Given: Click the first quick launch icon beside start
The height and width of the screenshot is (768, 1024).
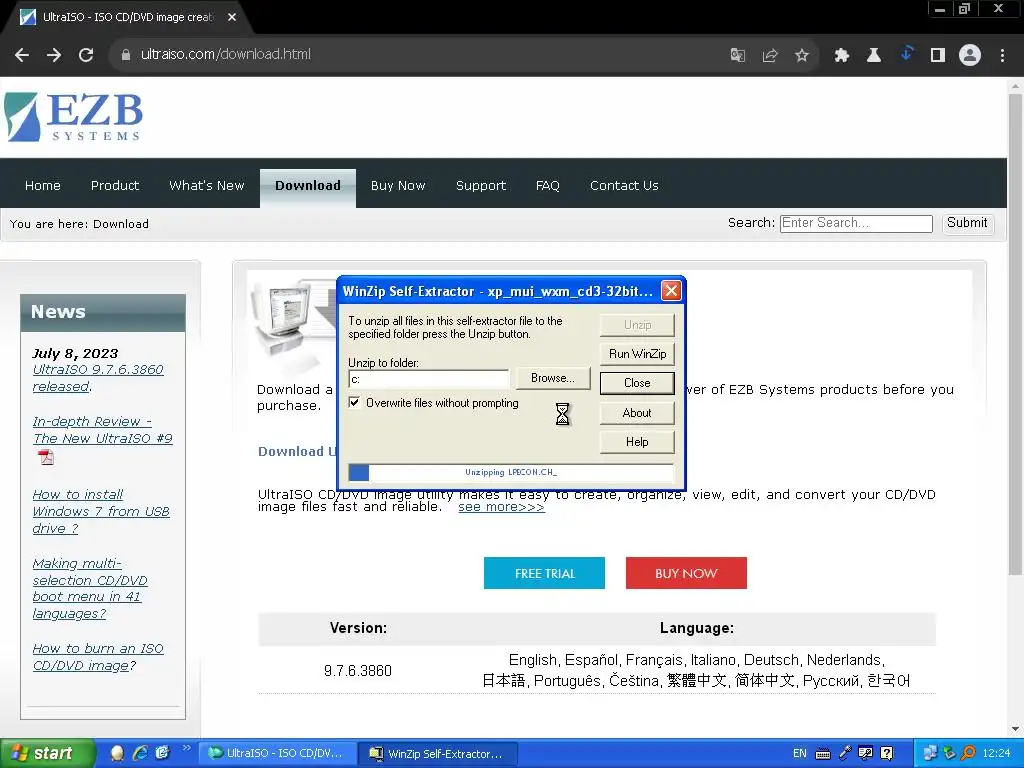Looking at the screenshot, I should 118,753.
